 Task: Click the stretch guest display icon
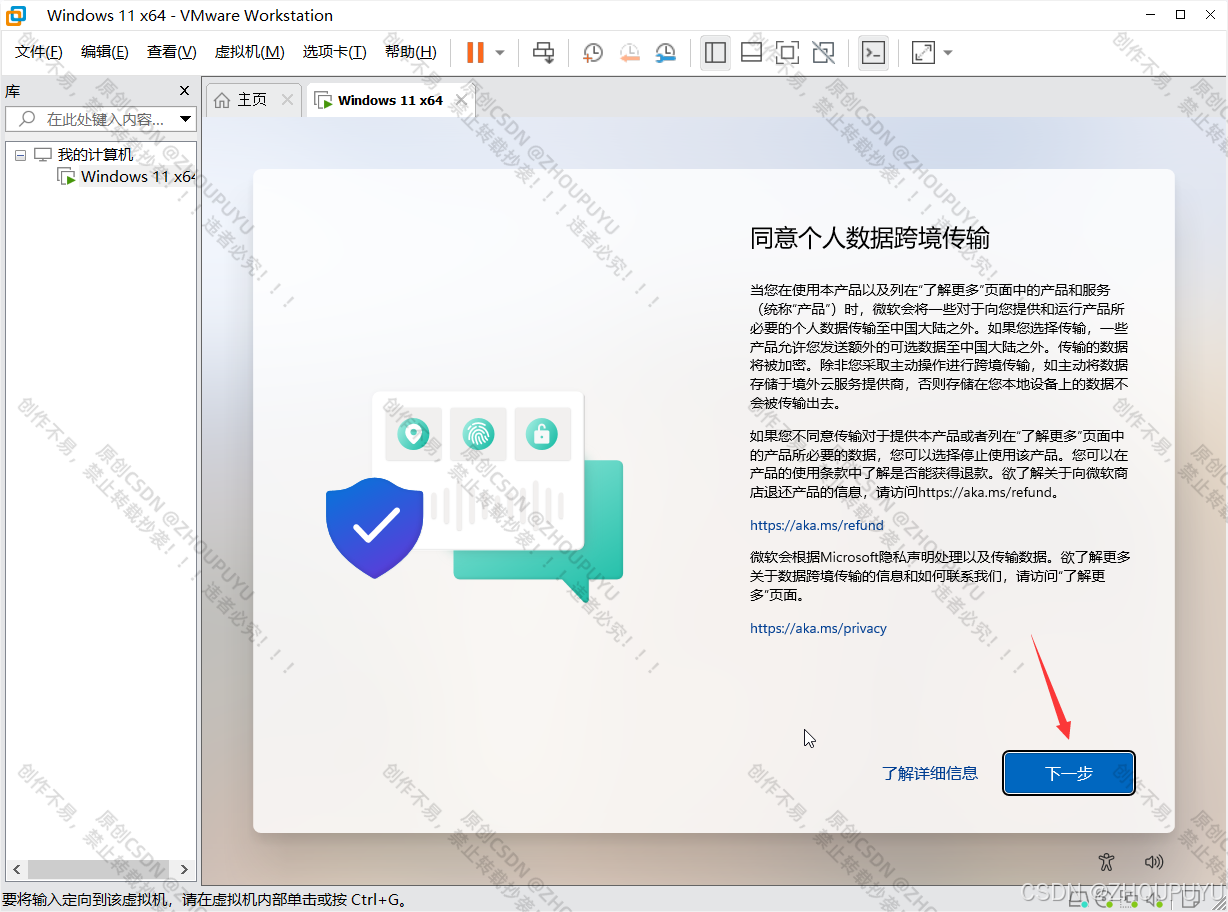tap(923, 52)
